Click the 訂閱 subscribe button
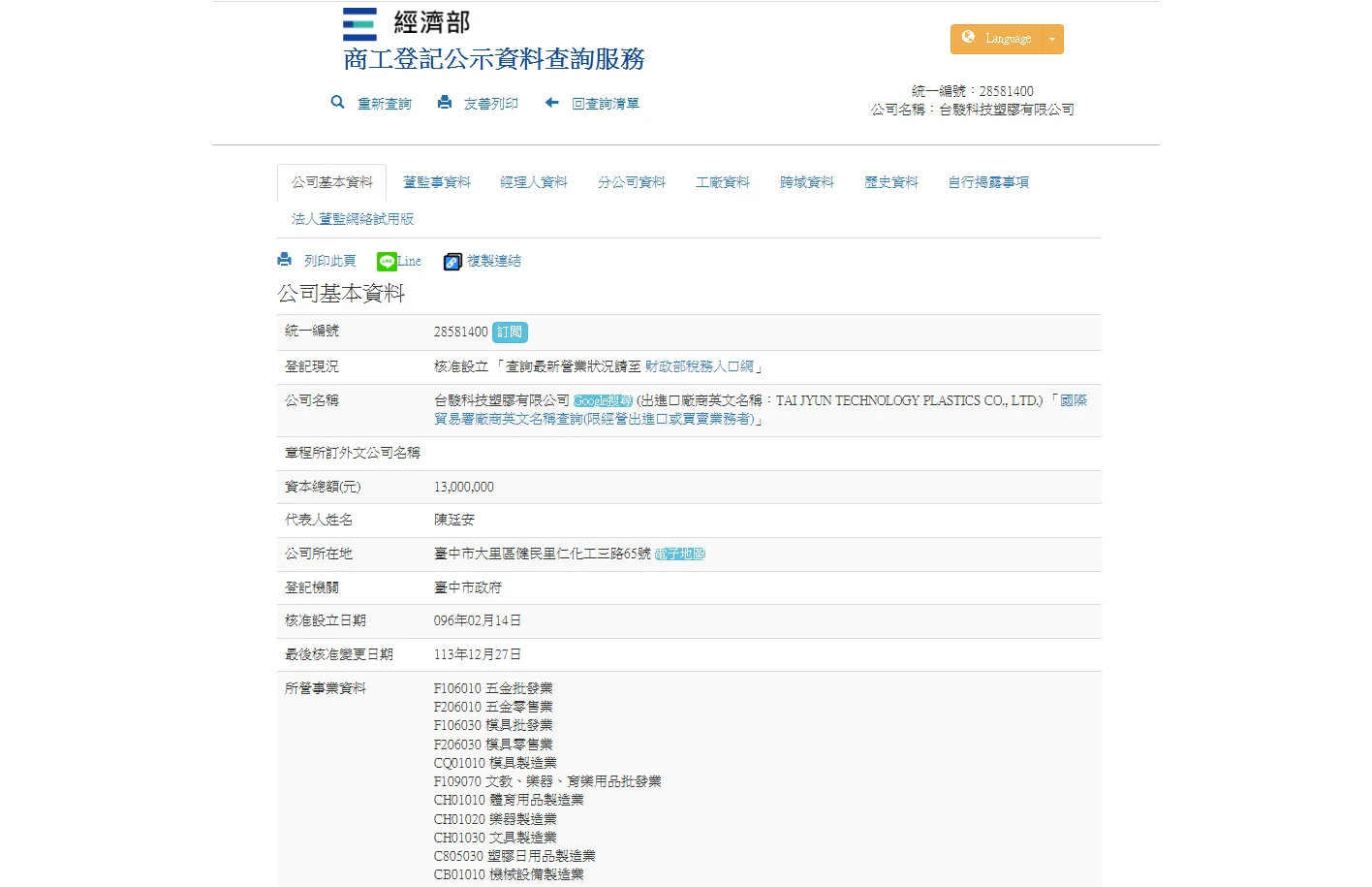This screenshot has height=887, width=1372. [510, 333]
